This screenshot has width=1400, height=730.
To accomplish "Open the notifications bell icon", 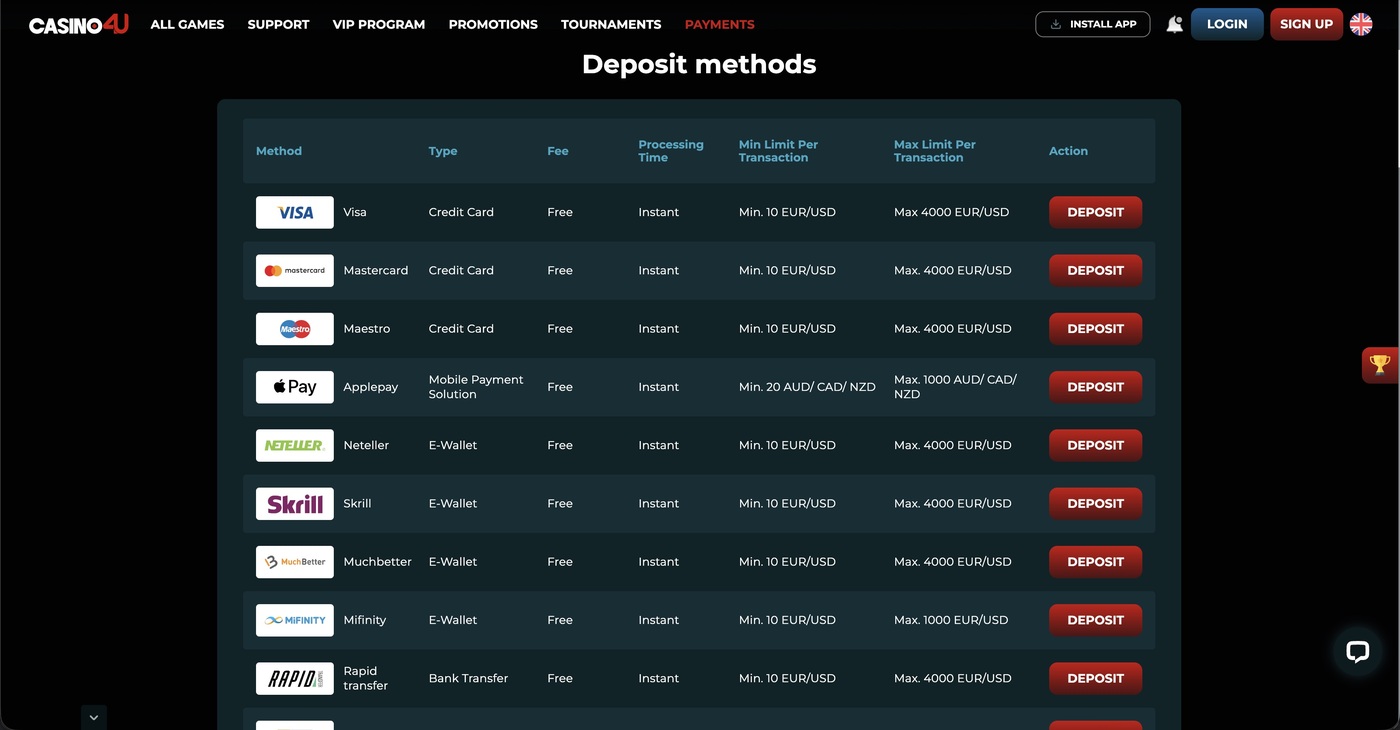I will [1174, 24].
